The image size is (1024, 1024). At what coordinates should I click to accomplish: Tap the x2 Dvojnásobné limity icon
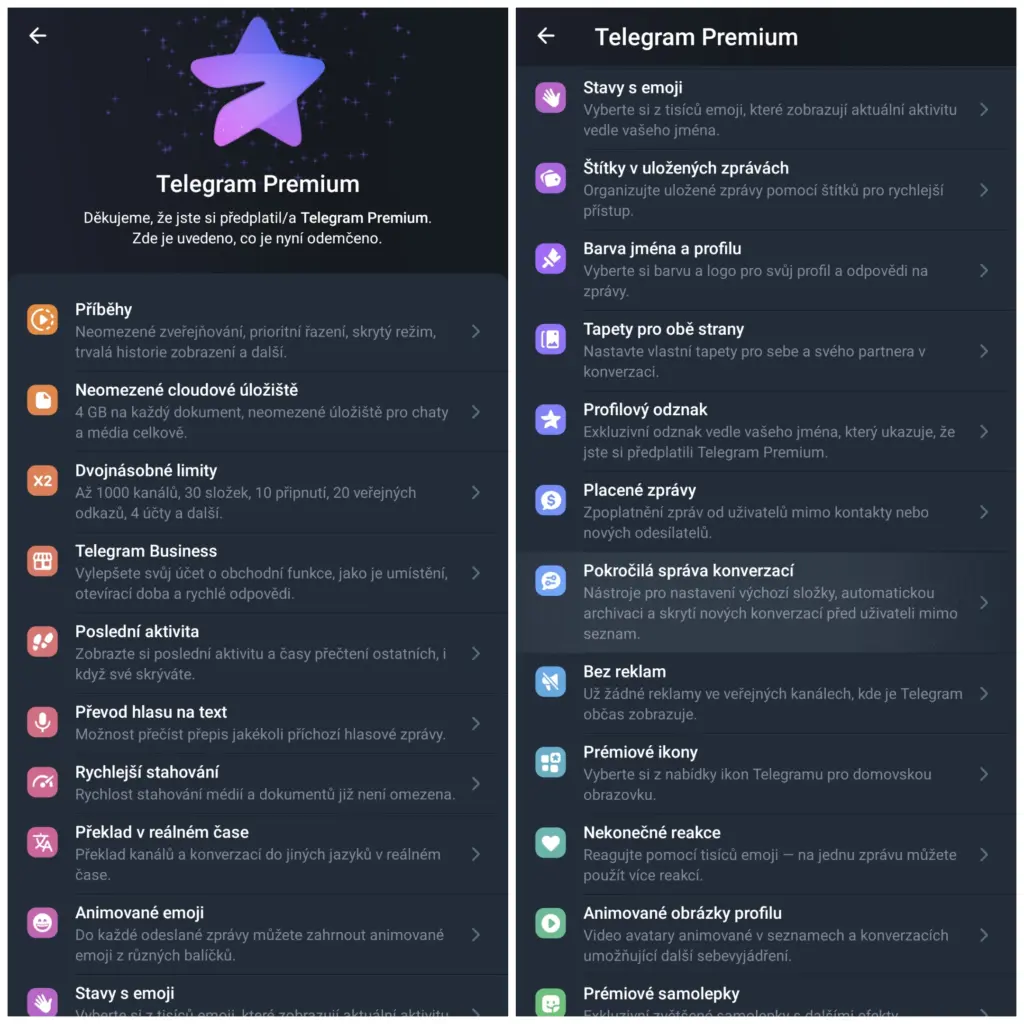[42, 481]
